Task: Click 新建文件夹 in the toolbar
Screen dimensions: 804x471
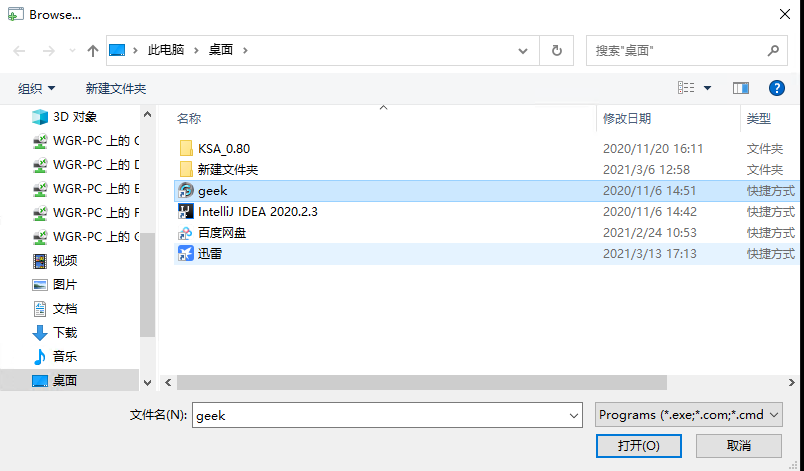Action: coord(115,88)
